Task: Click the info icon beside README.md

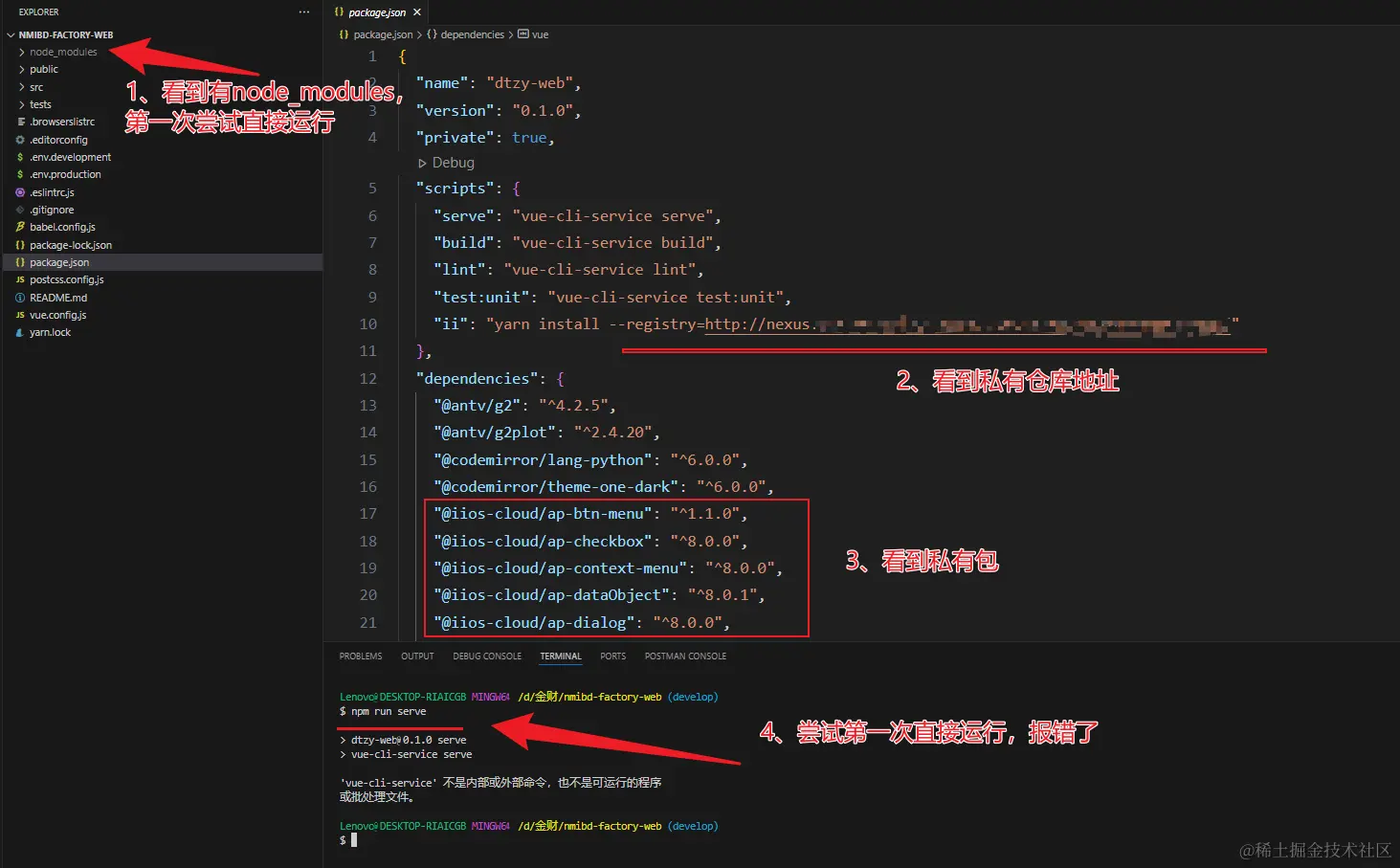Action: [20, 298]
